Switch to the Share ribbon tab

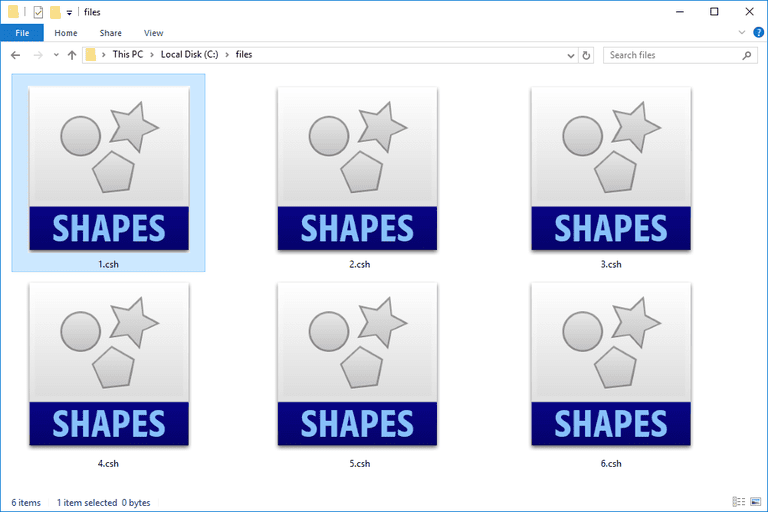pyautogui.click(x=111, y=33)
